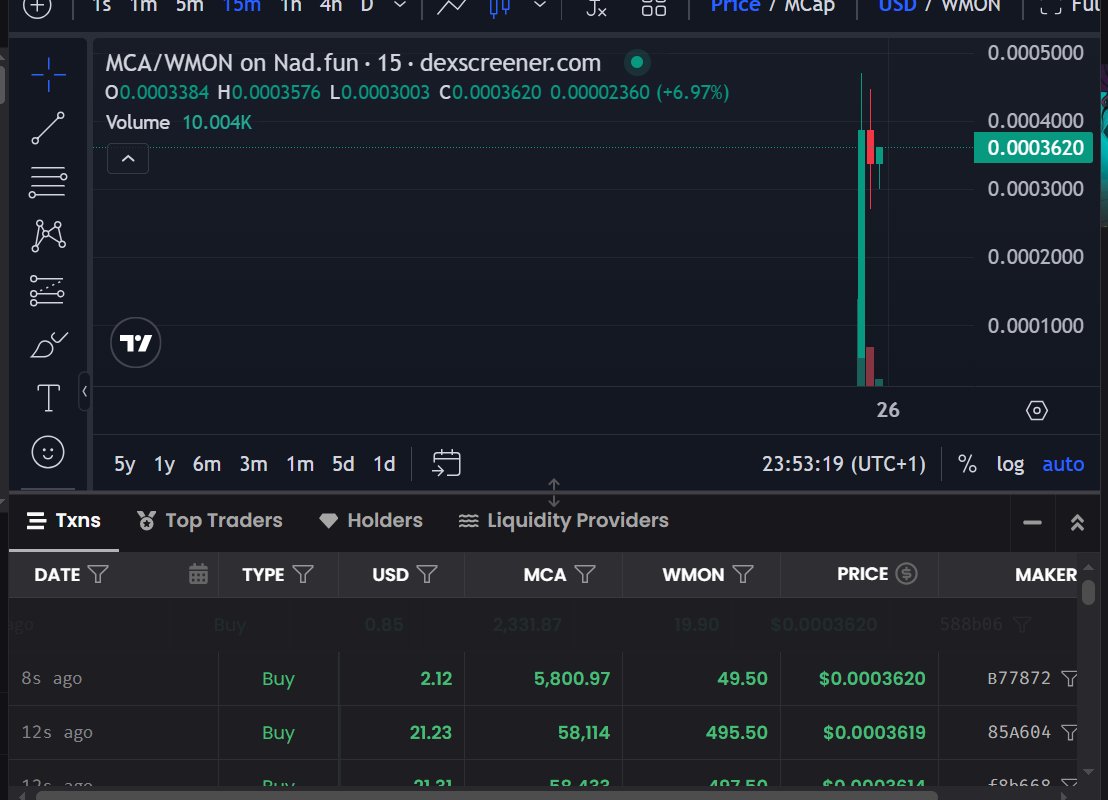Click the add symbol plus icon
The width and height of the screenshot is (1108, 800).
pyautogui.click(x=37, y=8)
